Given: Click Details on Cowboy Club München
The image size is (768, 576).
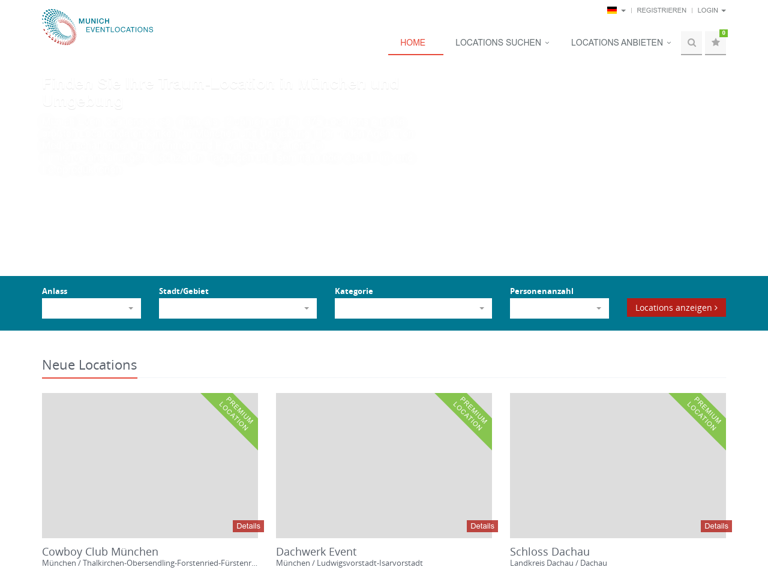Looking at the screenshot, I should coord(248,526).
